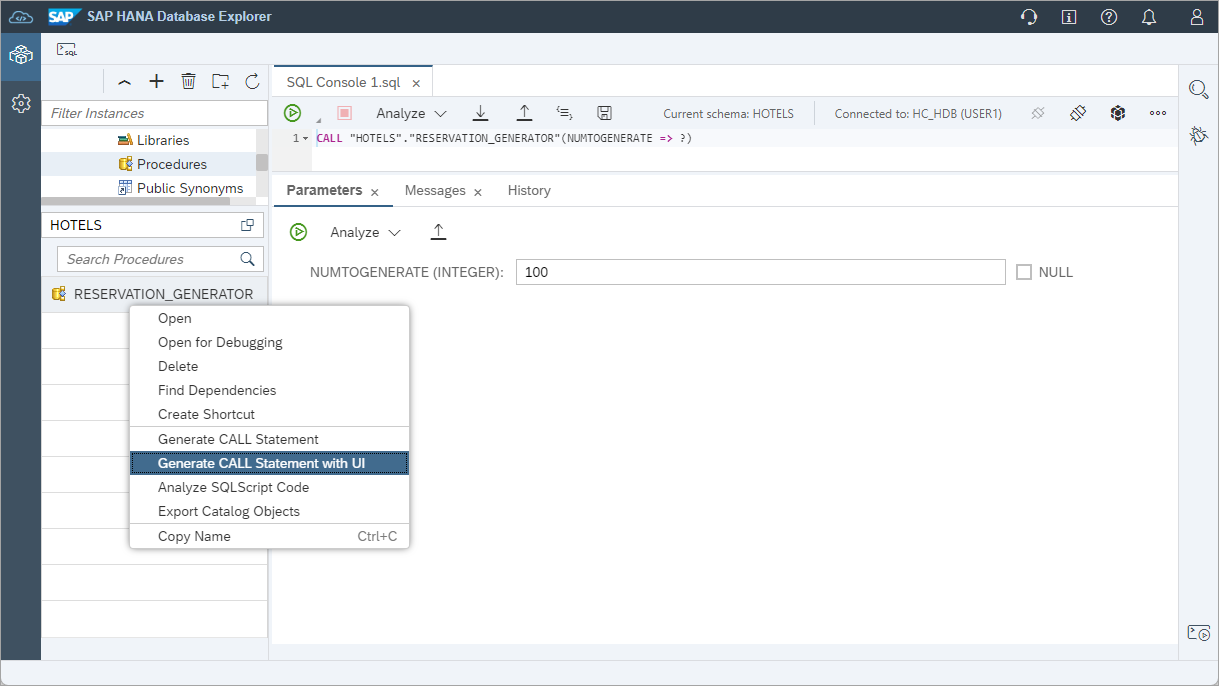Choose Generate CALL Statement with UI
The image size is (1219, 686).
point(269,463)
